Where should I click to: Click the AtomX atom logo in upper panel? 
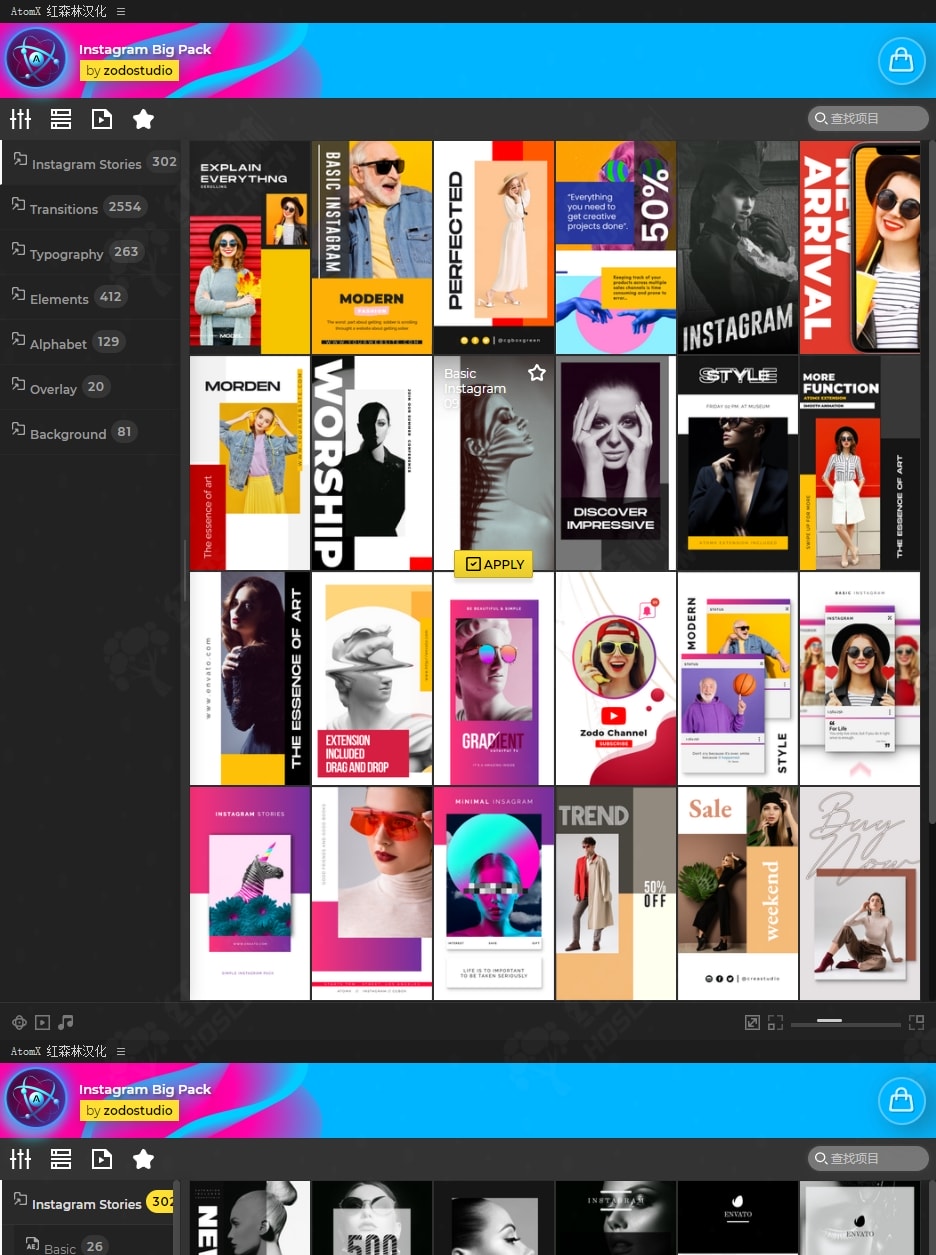click(36, 60)
